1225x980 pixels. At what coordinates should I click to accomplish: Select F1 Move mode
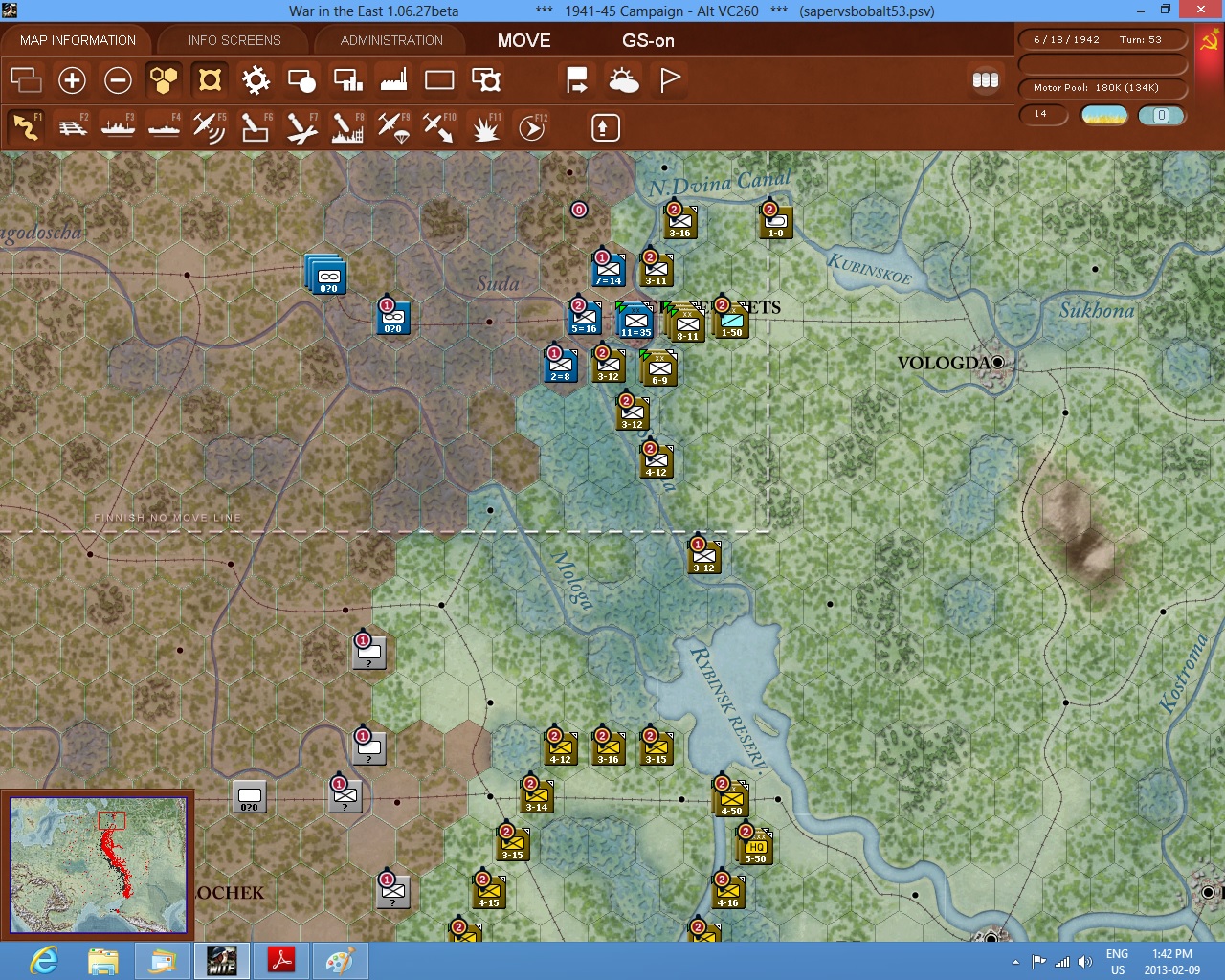26,127
